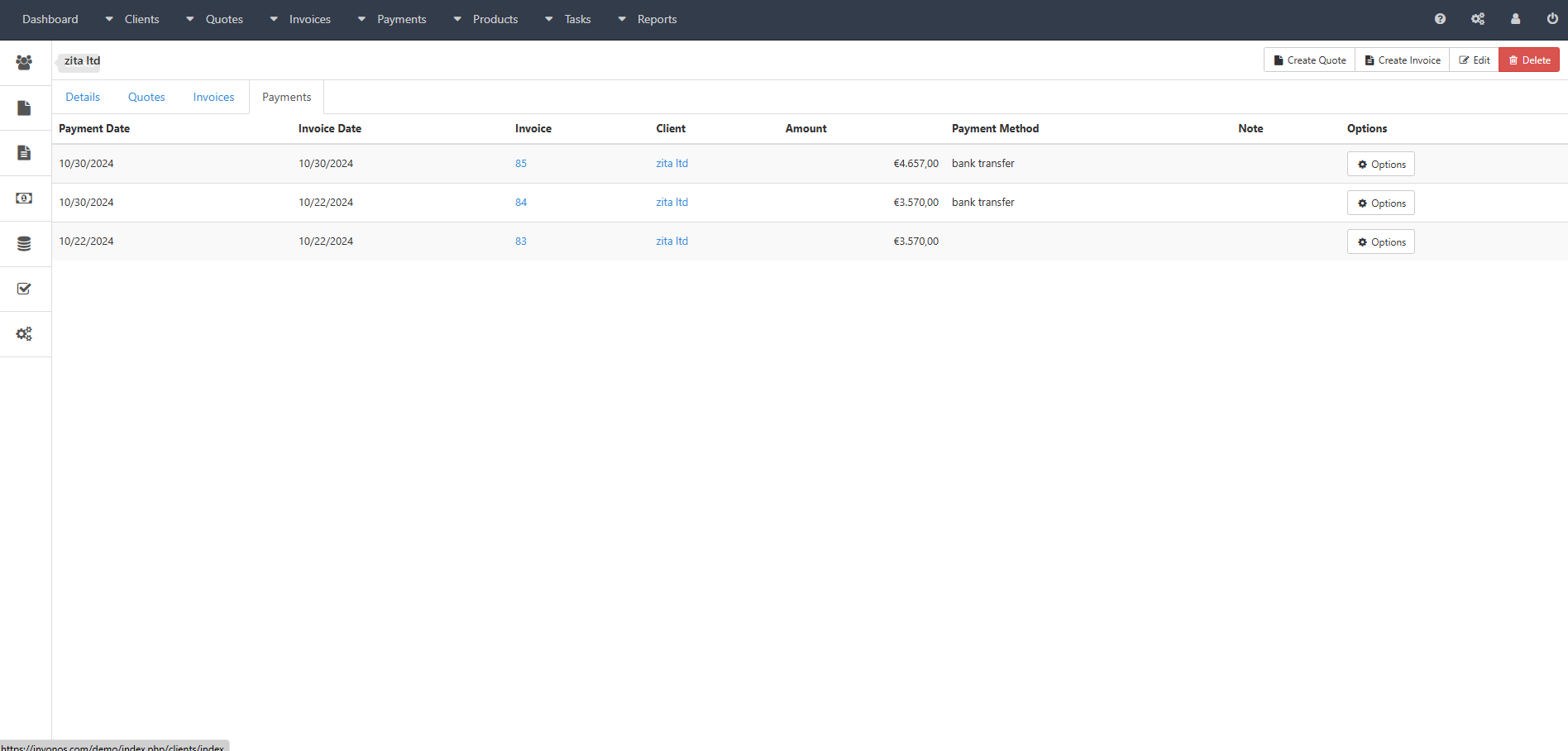Screen dimensions: 1568x751
Task: Open the quotes file icon in sidebar
Action: (24, 108)
